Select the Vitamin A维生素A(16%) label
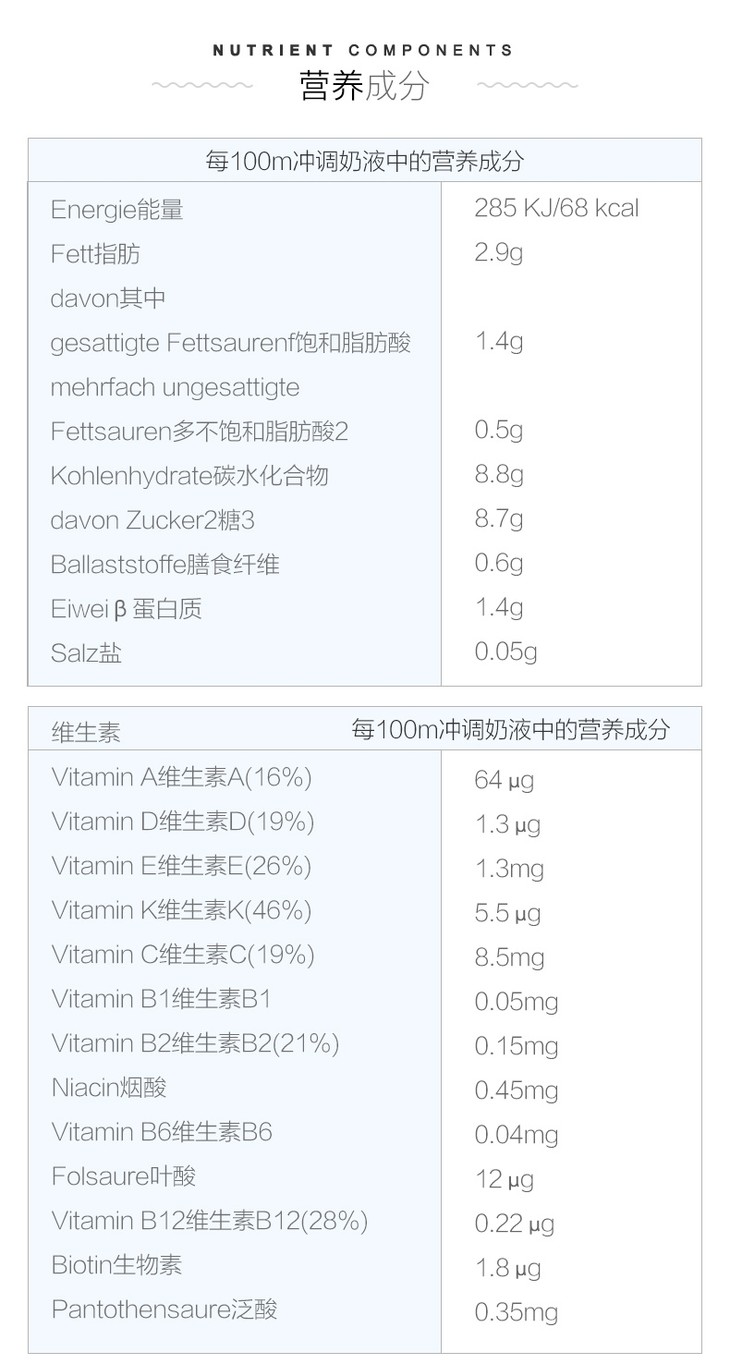The image size is (730, 1364). tap(182, 777)
